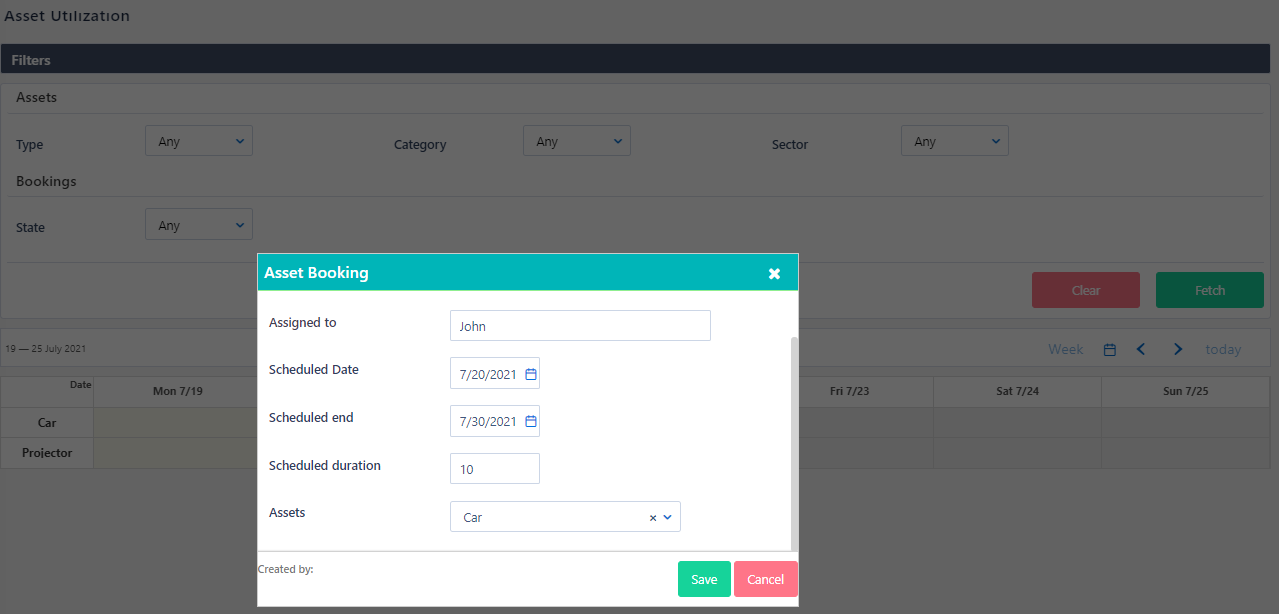
Task: Clear the current filters
Action: (1085, 290)
